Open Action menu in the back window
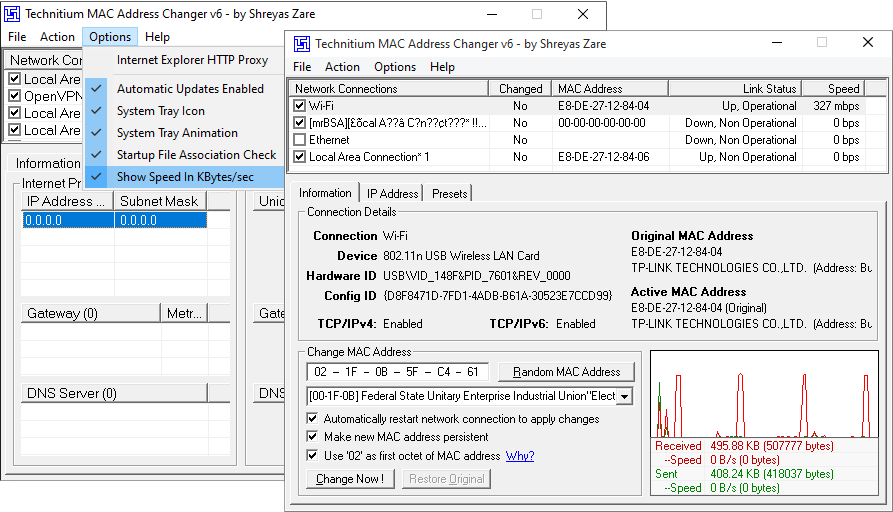 (x=57, y=37)
